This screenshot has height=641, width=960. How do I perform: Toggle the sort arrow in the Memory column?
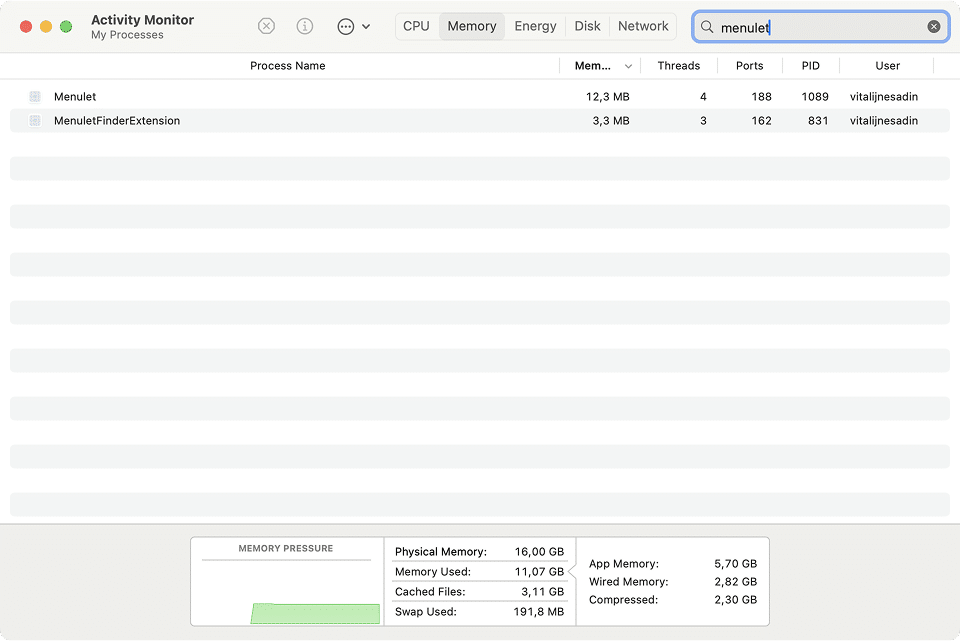pos(628,66)
